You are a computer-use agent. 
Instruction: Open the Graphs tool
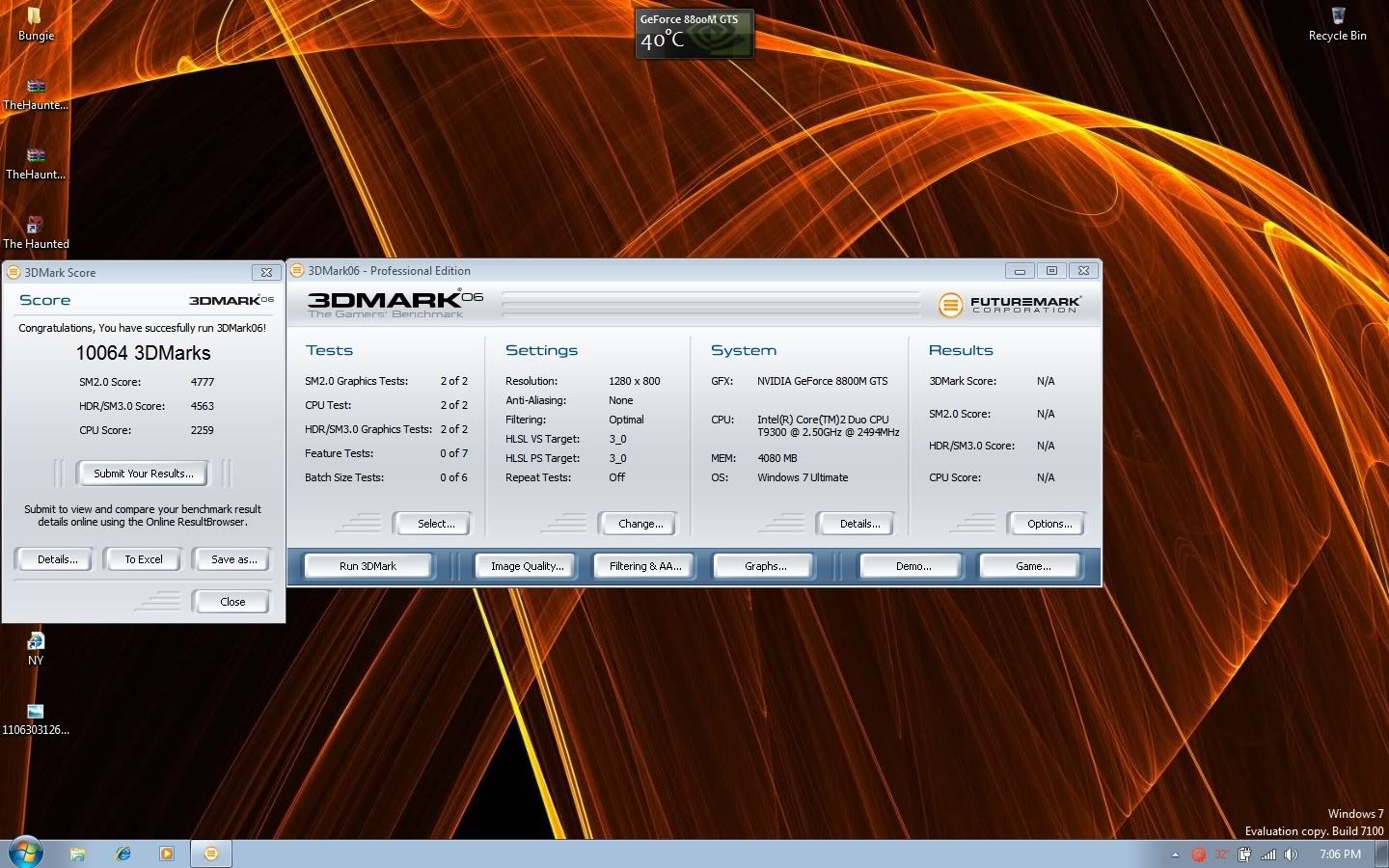765,566
